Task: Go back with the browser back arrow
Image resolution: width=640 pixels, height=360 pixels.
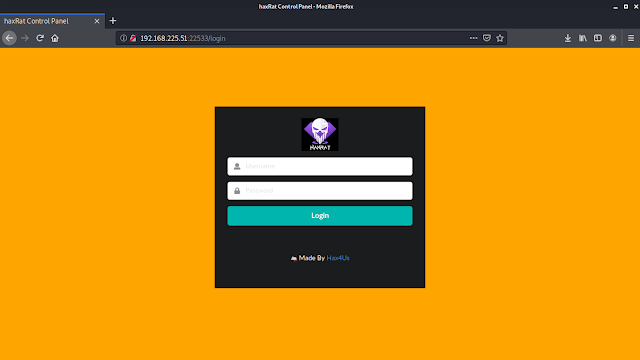Action: pos(9,38)
